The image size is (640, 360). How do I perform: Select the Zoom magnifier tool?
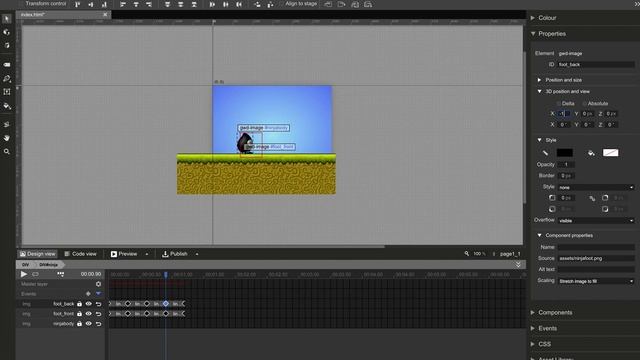[x=7, y=151]
